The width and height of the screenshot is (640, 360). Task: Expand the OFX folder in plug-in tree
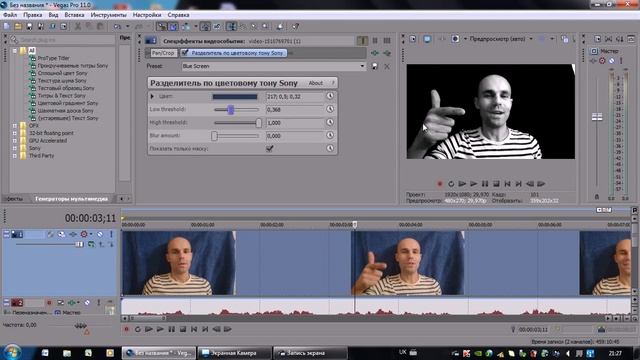coord(15,126)
